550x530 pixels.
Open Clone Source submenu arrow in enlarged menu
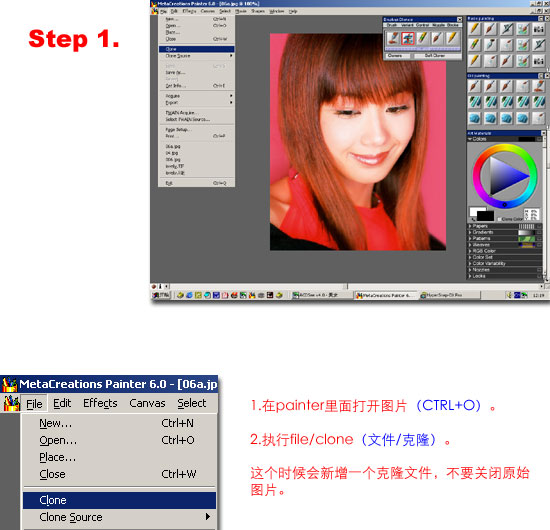pyautogui.click(x=208, y=517)
